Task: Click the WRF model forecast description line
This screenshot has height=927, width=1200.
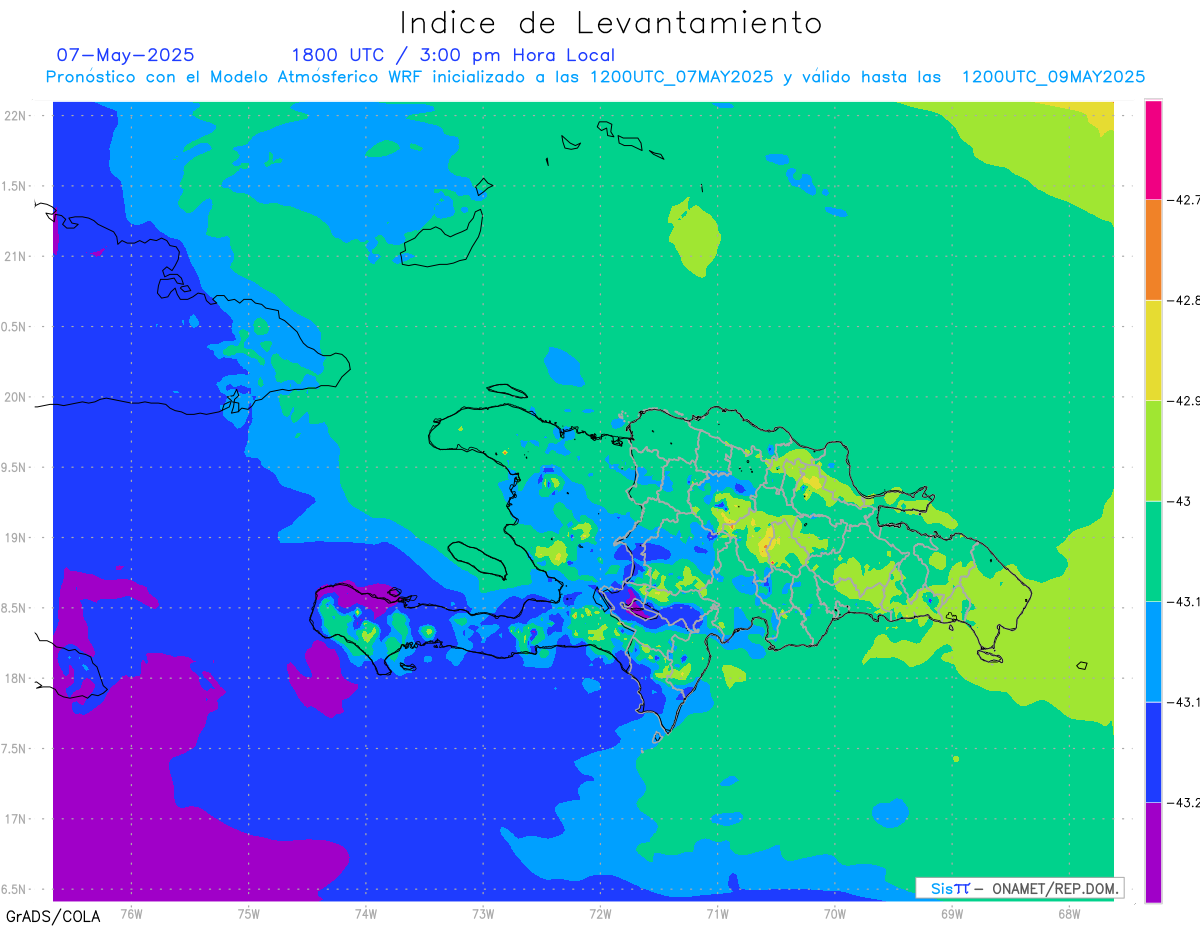Action: (x=595, y=77)
